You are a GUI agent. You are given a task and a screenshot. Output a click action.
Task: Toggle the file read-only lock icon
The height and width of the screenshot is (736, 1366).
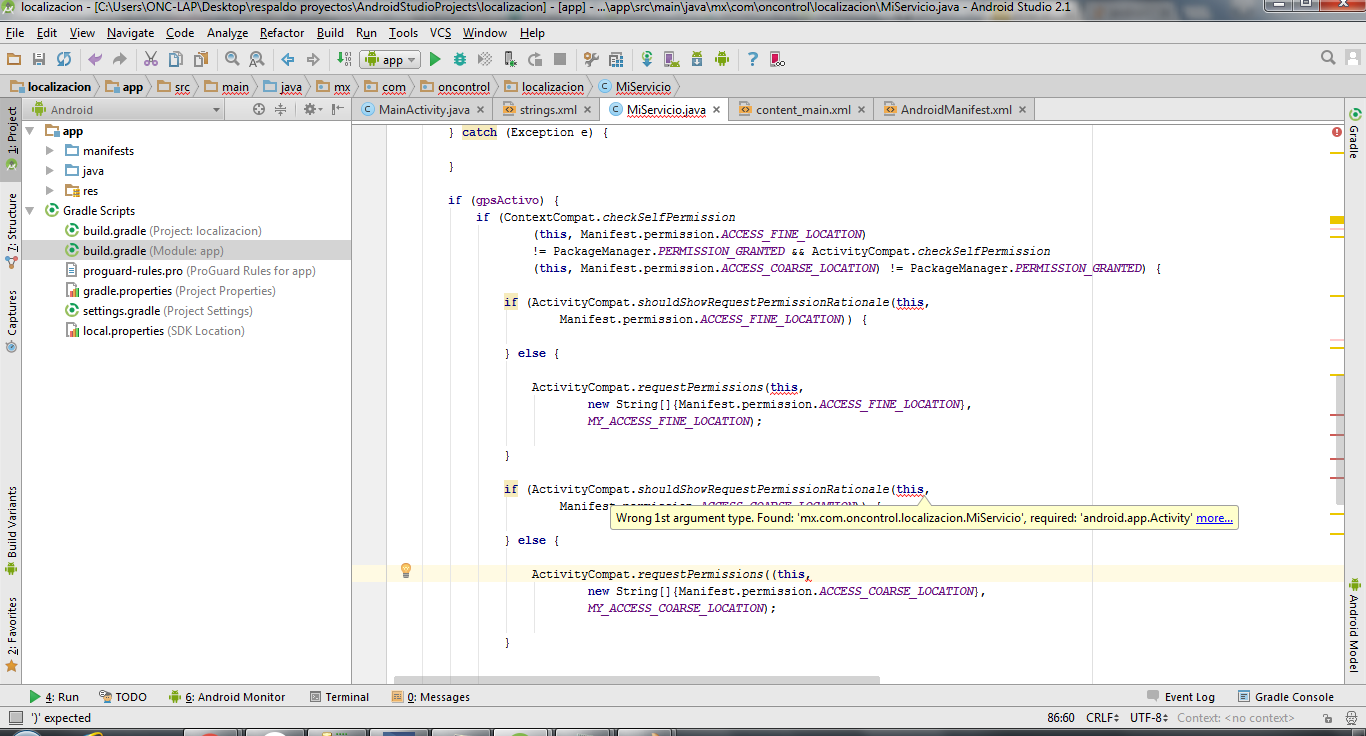[1327, 717]
